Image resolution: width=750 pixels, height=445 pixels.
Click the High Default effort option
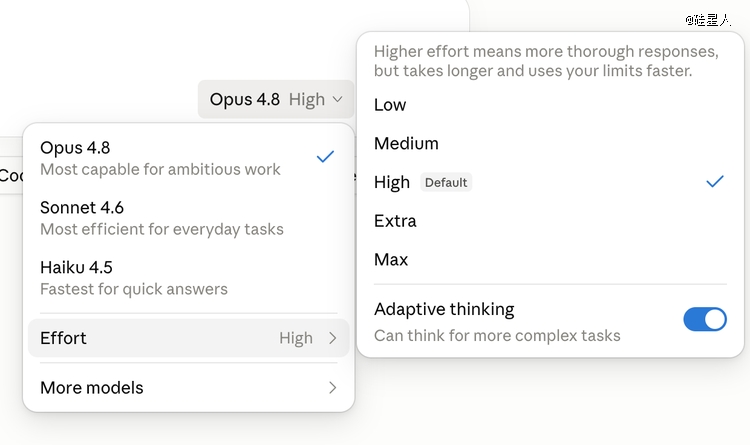point(550,182)
